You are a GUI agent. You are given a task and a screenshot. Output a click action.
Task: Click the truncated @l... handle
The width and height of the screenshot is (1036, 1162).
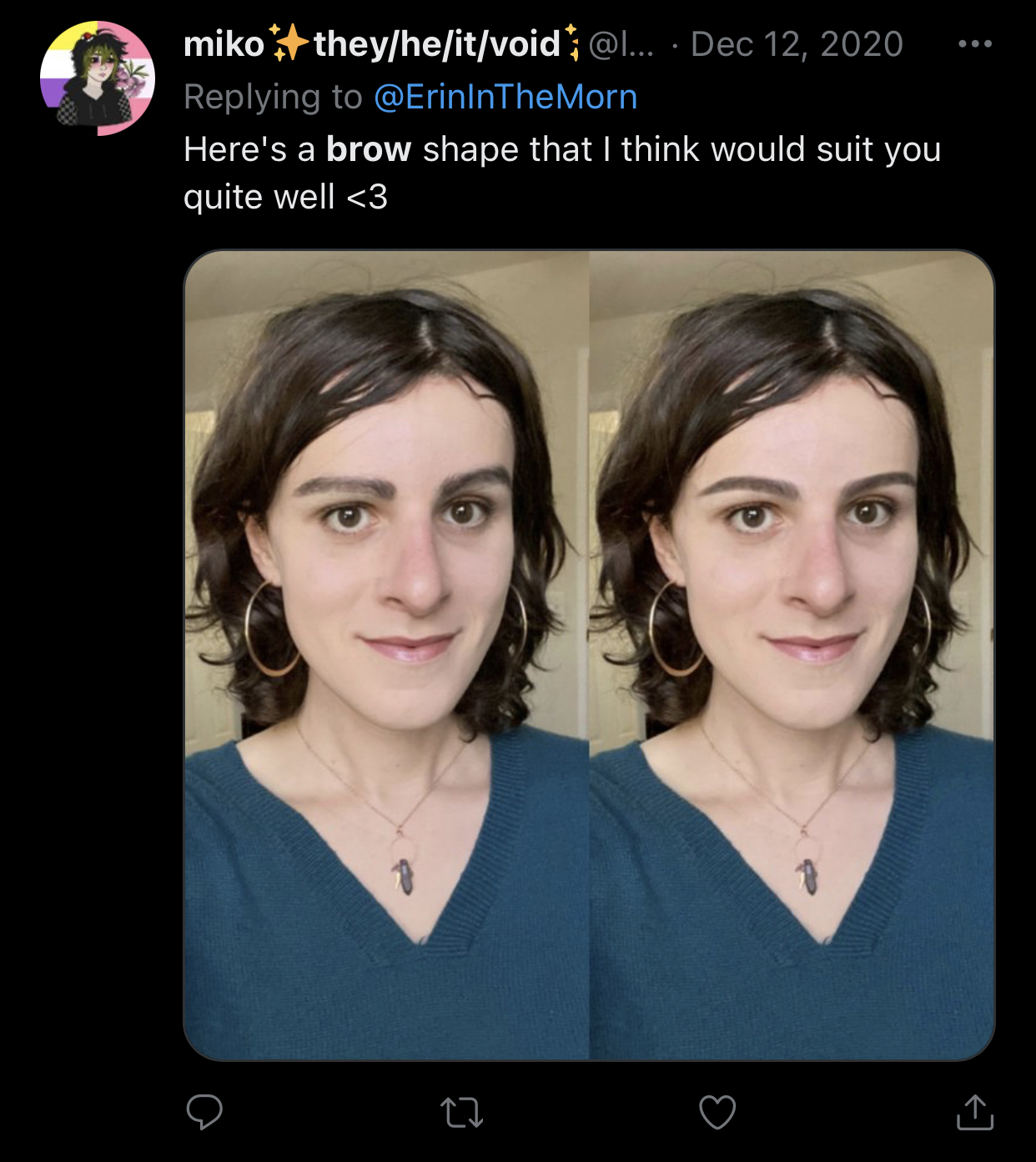pos(621,44)
